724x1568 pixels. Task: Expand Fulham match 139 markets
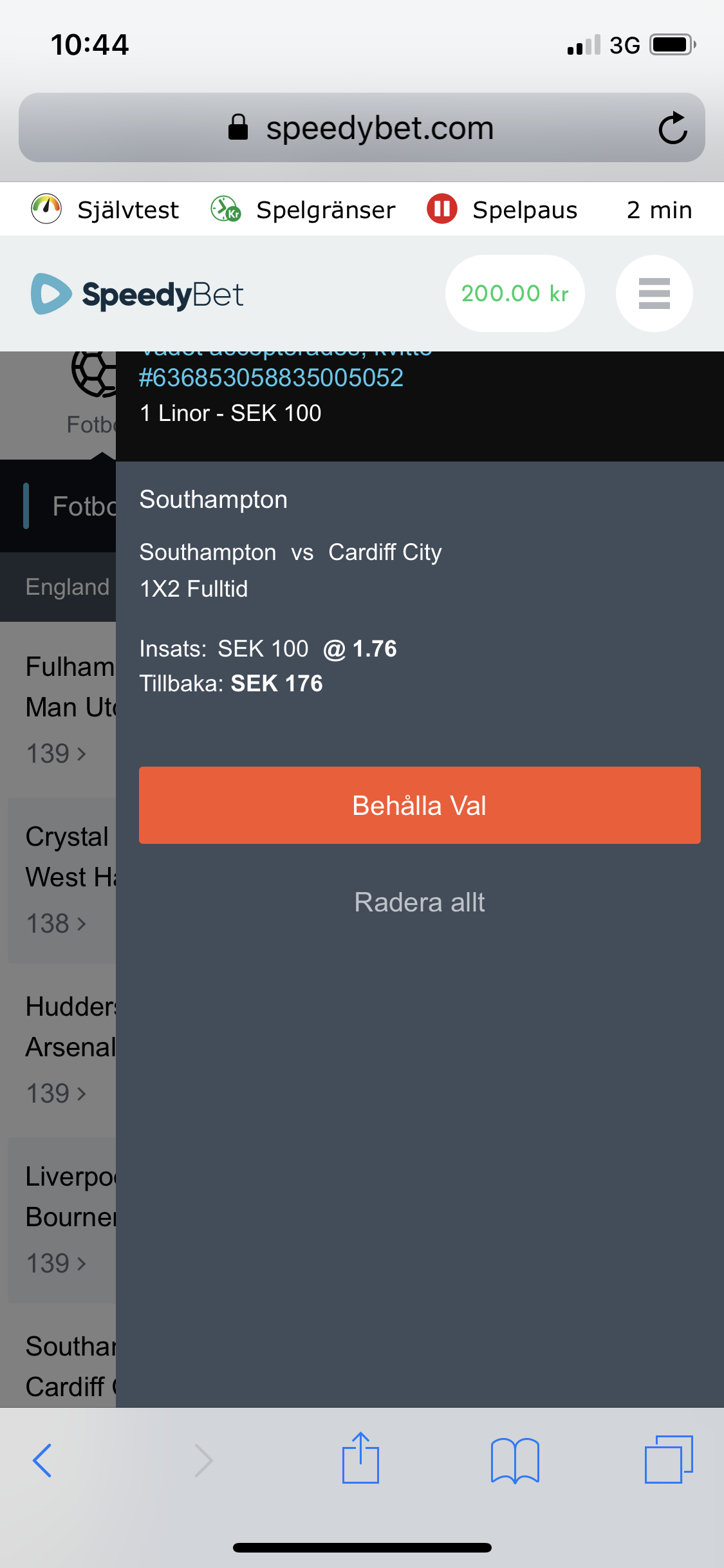tap(56, 754)
